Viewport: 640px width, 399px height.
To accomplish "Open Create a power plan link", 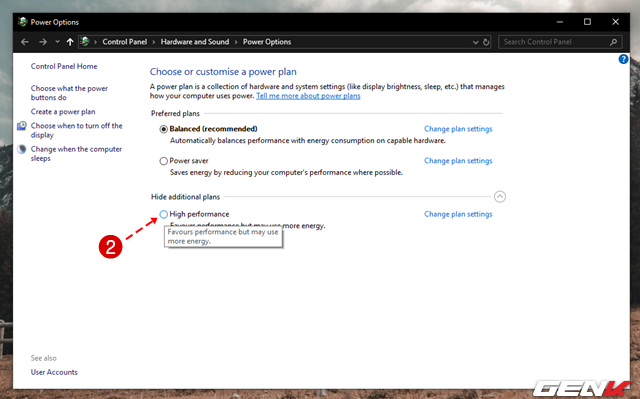I will pyautogui.click(x=63, y=112).
